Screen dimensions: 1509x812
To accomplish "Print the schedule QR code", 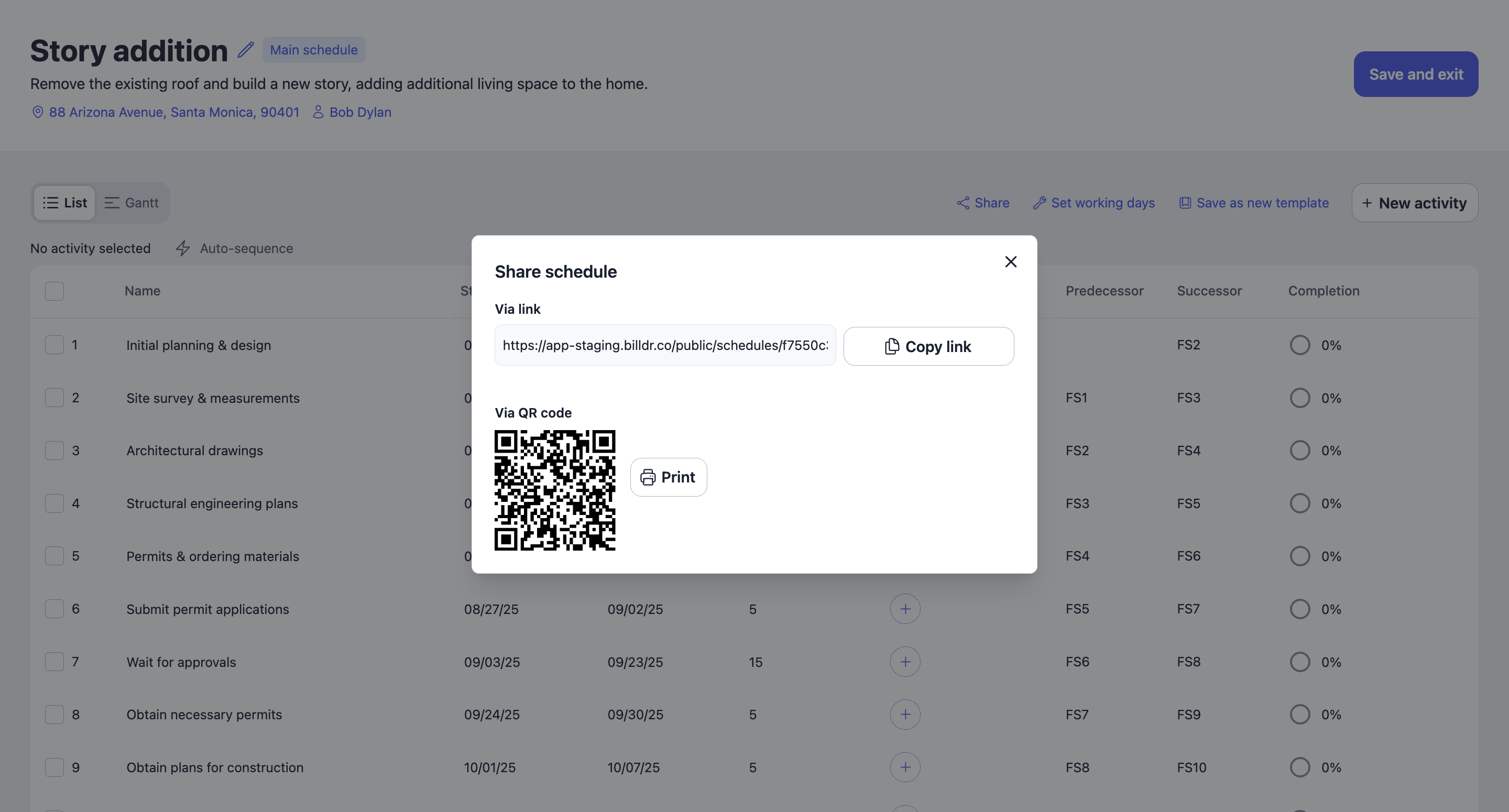I will [669, 477].
